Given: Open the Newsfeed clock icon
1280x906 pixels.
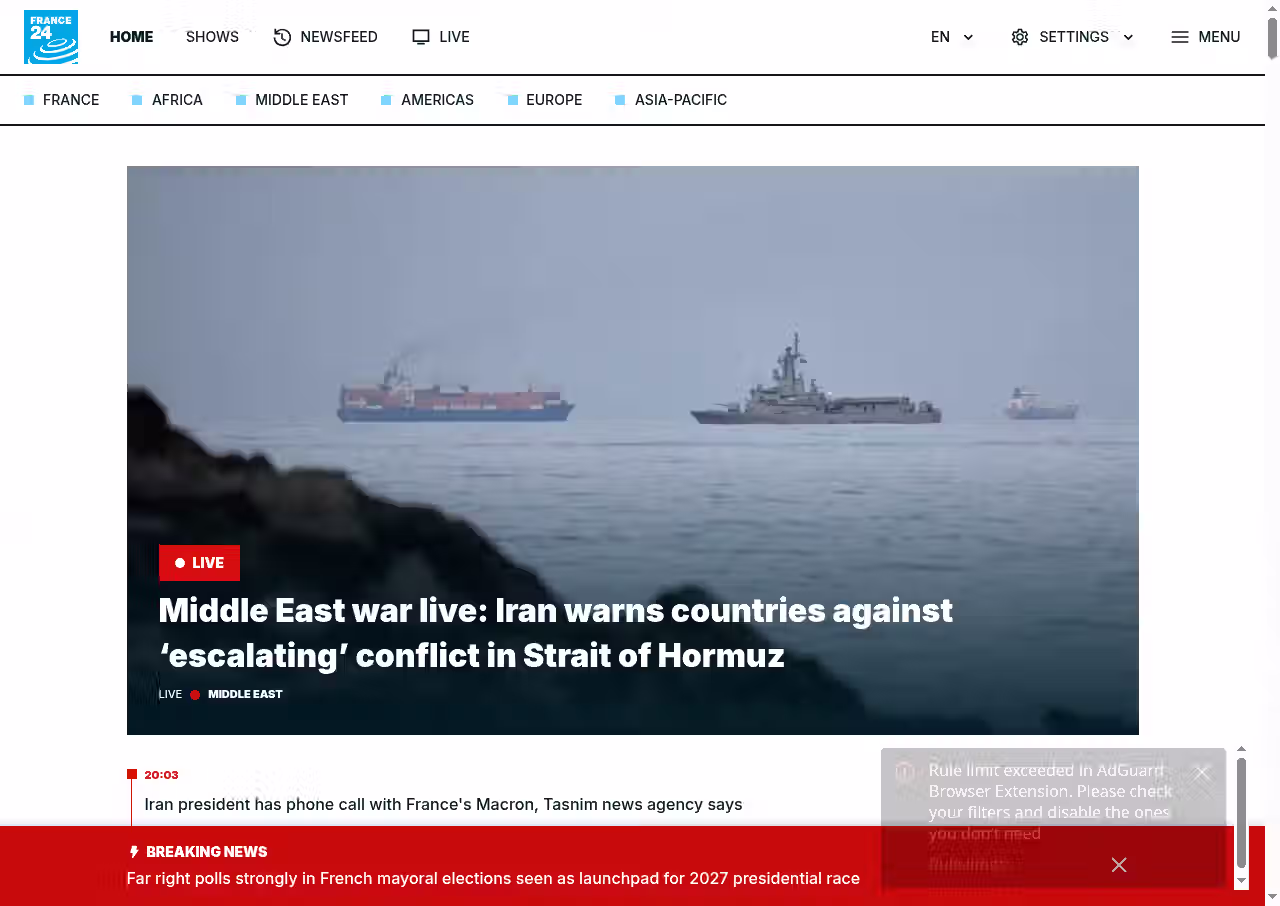Looking at the screenshot, I should (282, 37).
